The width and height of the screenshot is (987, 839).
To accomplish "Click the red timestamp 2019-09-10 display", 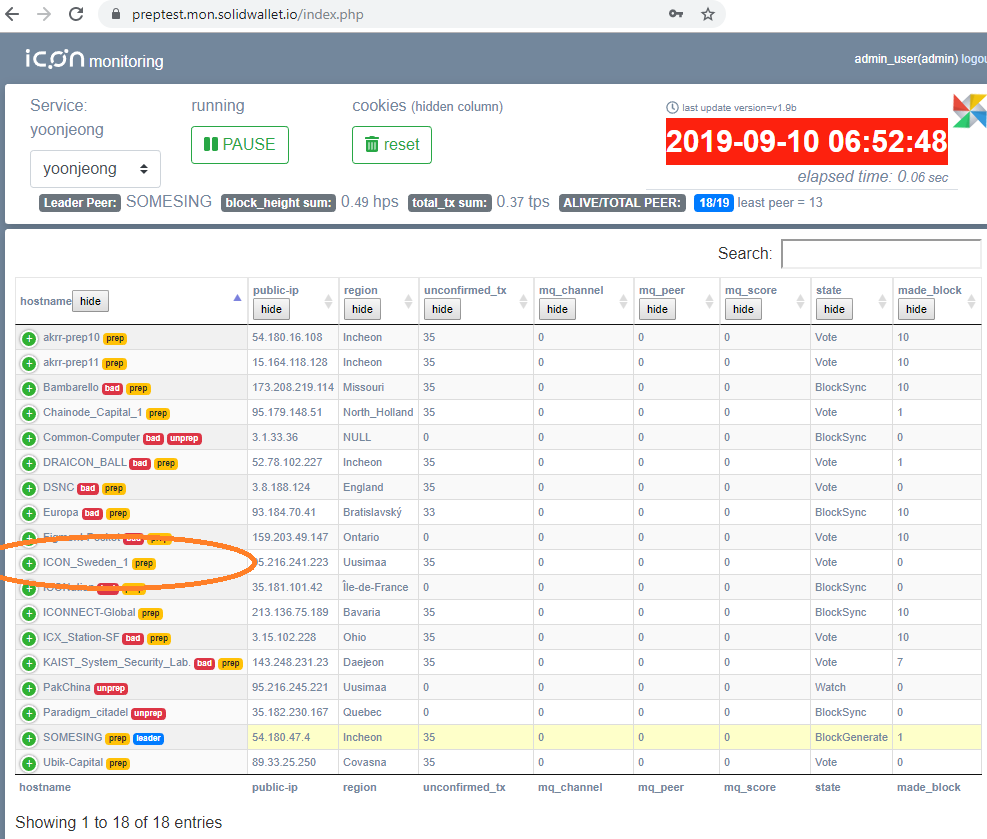I will coord(806,142).
